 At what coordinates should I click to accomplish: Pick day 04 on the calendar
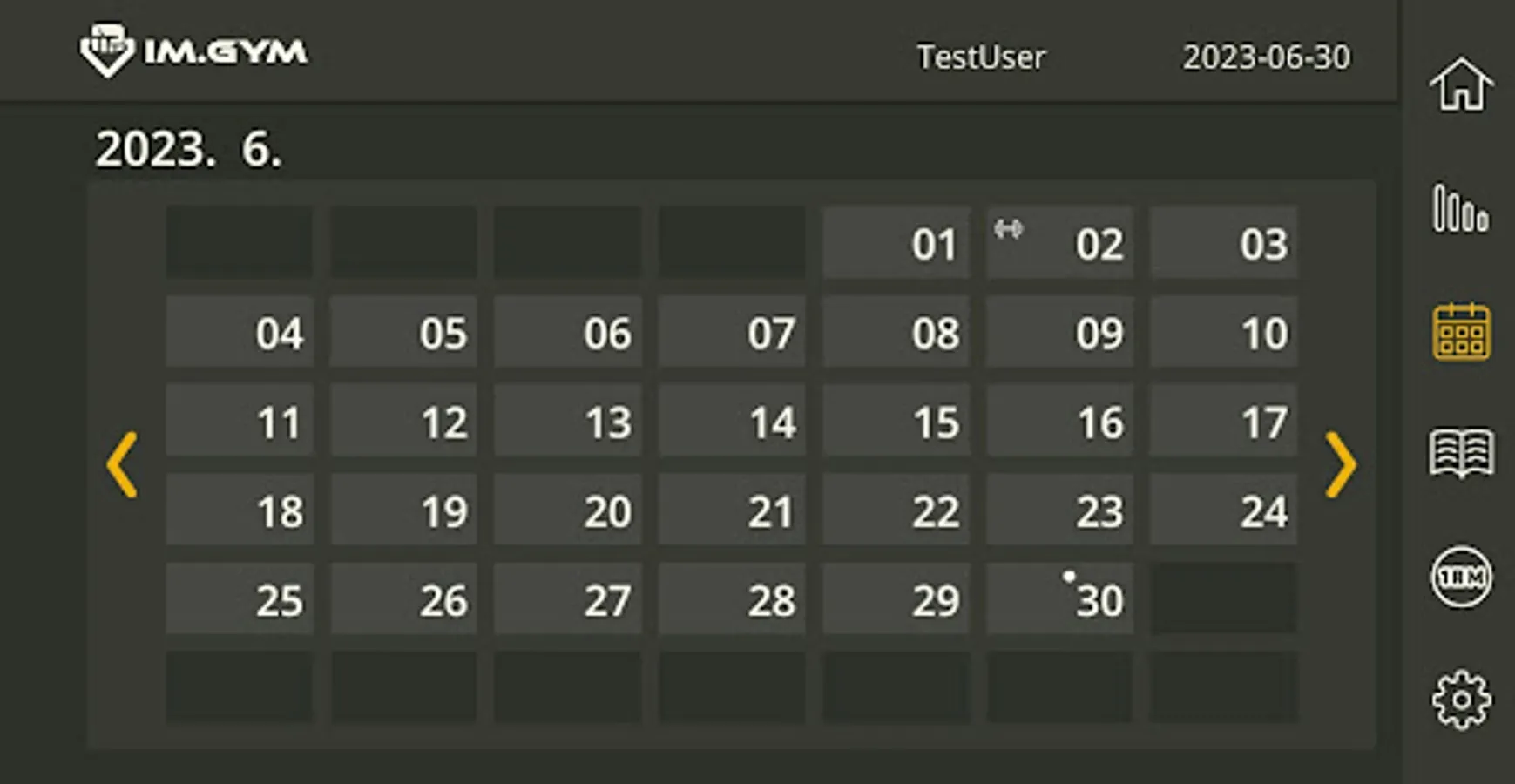coord(239,332)
